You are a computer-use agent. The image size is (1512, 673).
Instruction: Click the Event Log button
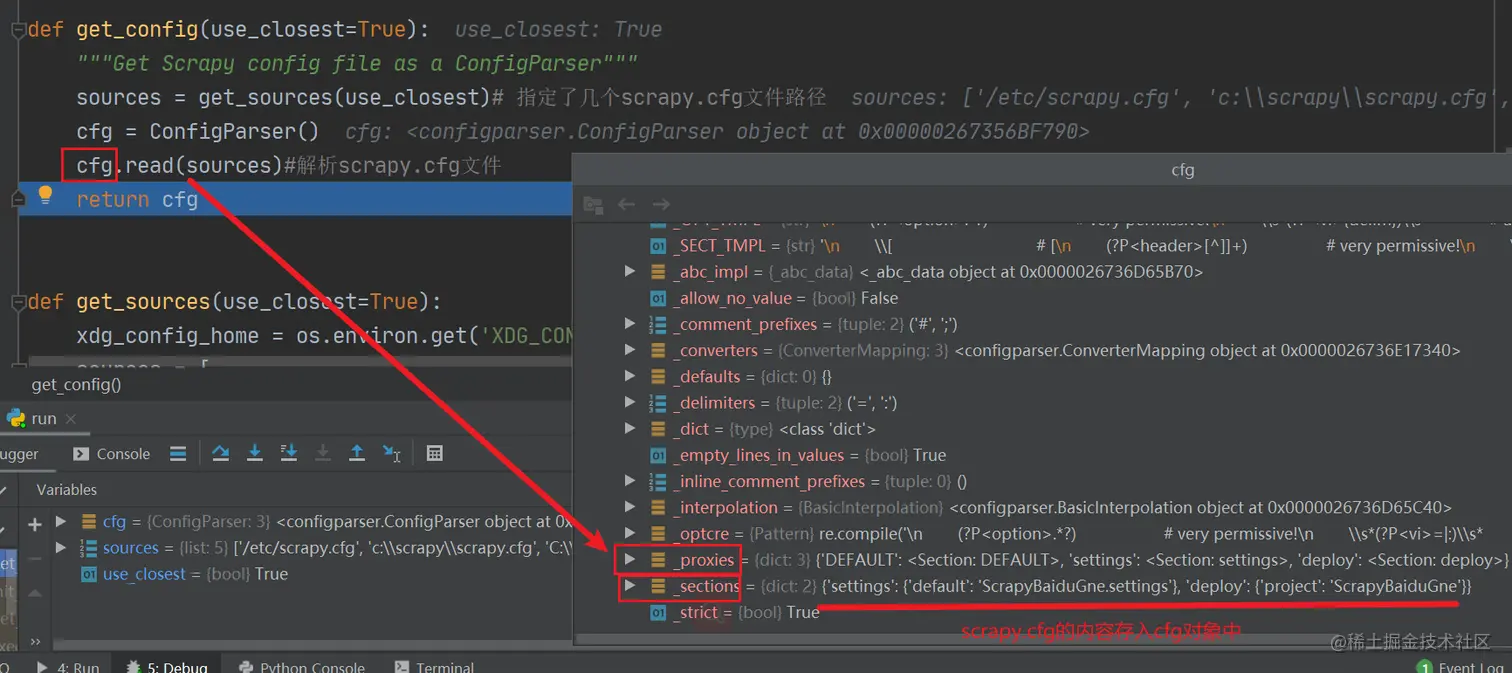pos(1462,666)
